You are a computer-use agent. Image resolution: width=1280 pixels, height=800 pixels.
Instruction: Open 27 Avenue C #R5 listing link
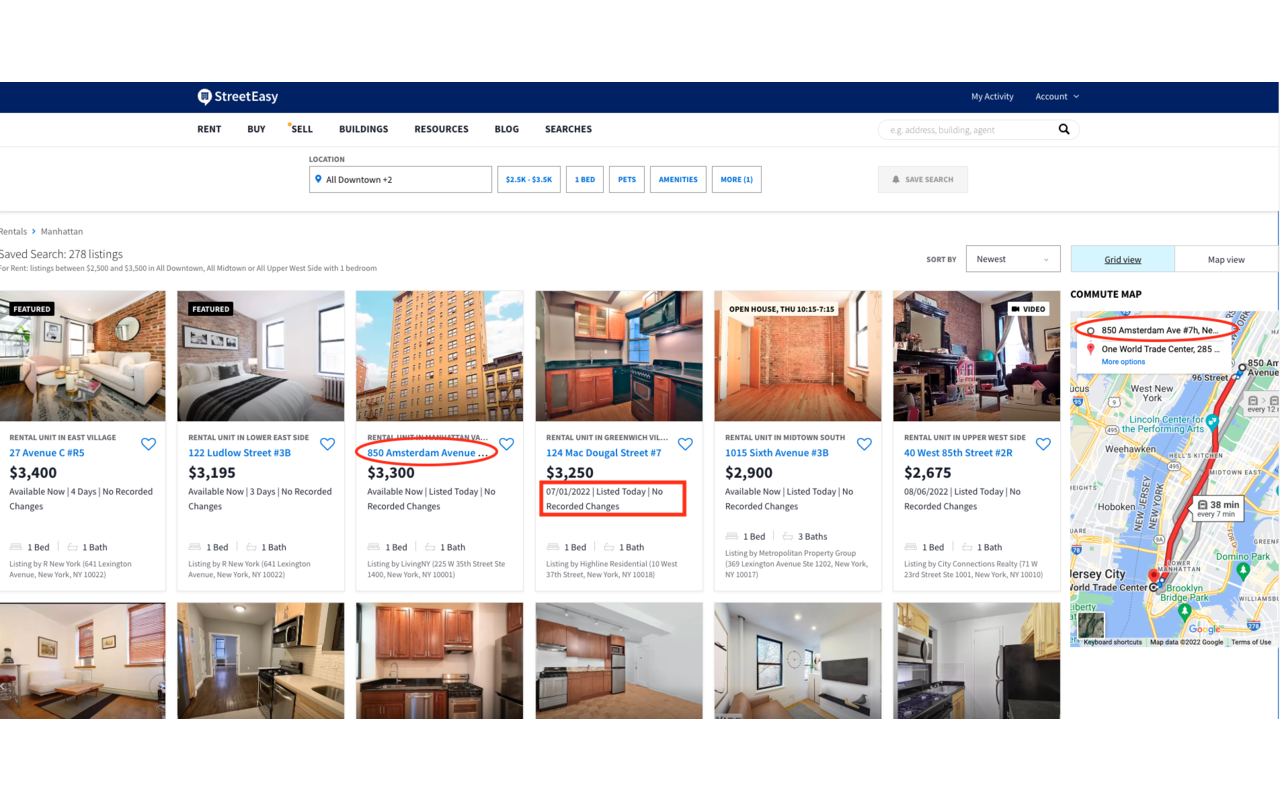pyautogui.click(x=47, y=453)
